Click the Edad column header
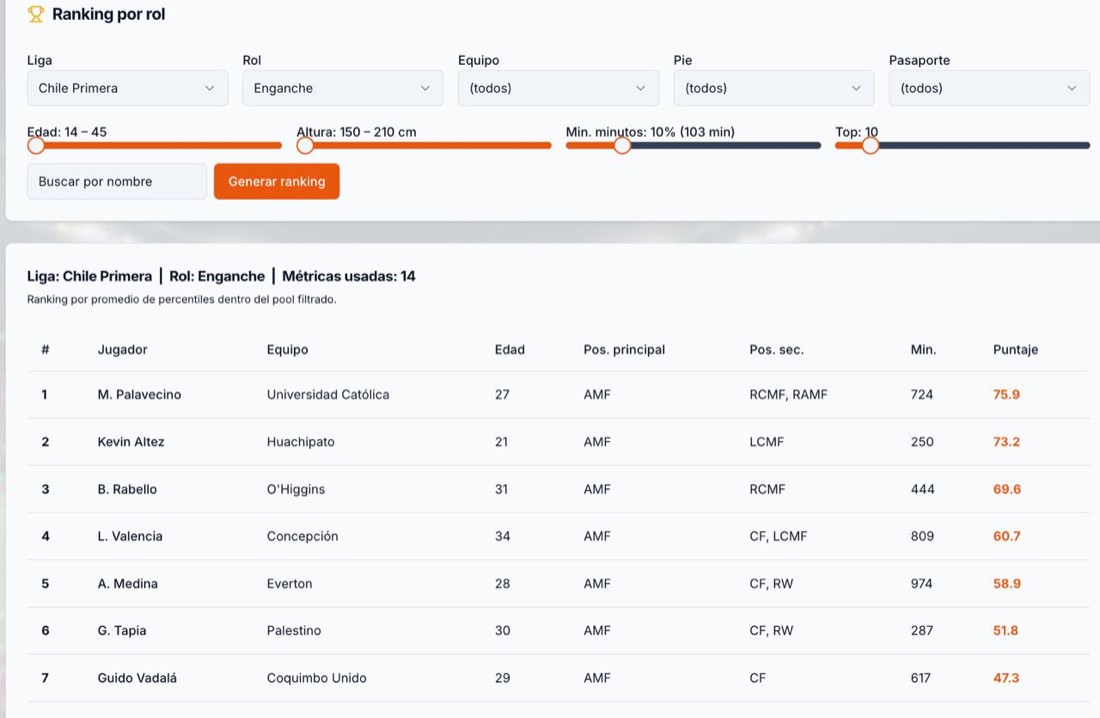Screen dimensions: 1100x718 509,350
